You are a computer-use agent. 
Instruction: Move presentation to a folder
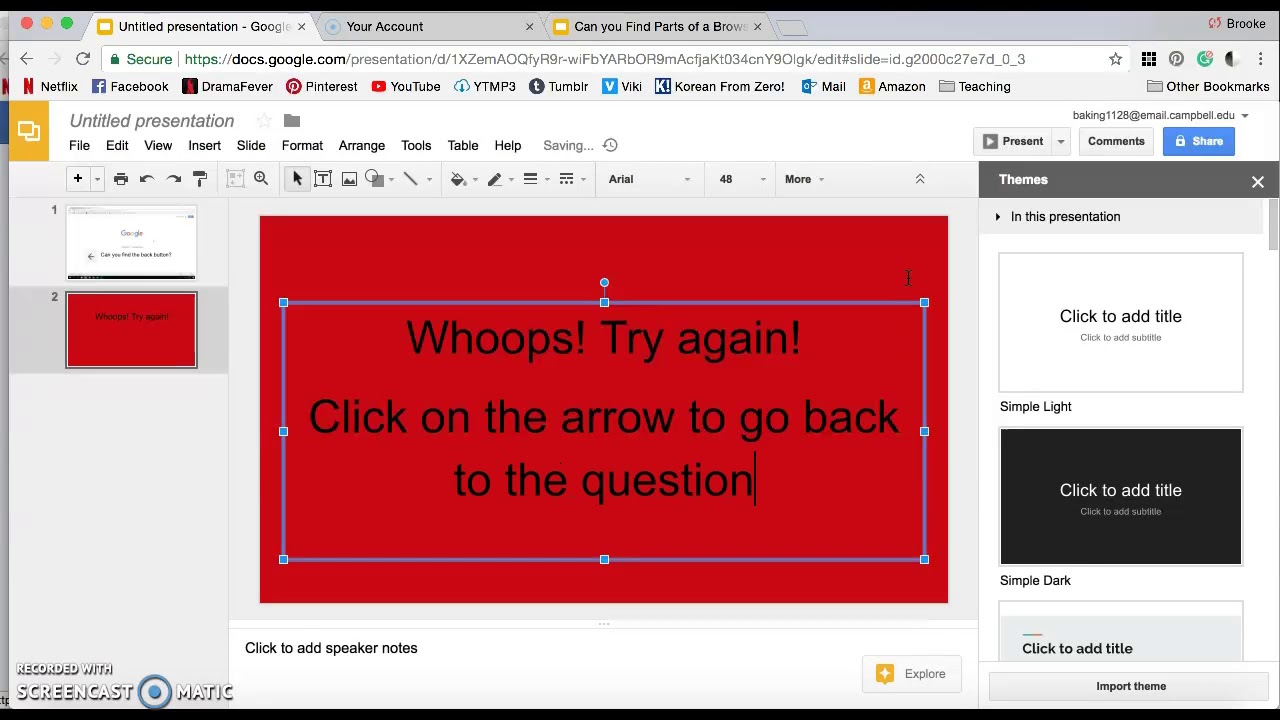pos(292,121)
